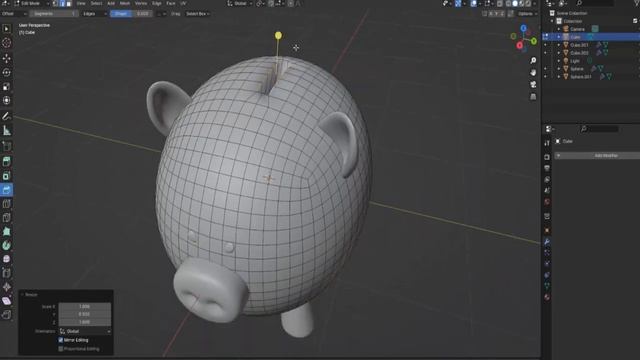Open the Edges affect dropdown
Screen dimensions: 640x360
[94, 14]
